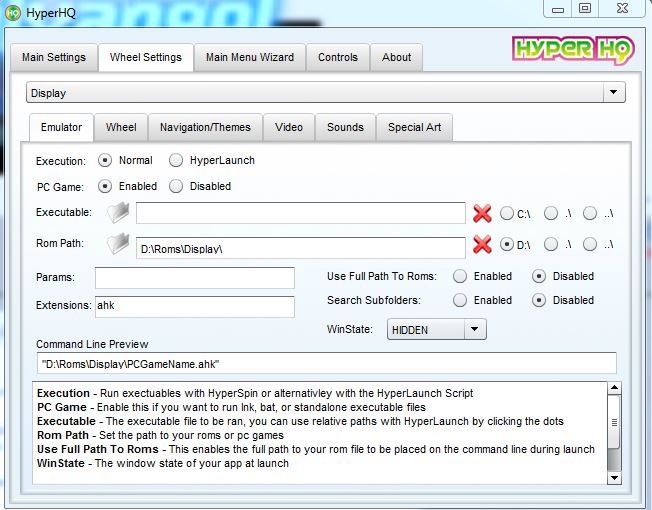
Task: Switch to Main Settings tab
Action: (x=54, y=57)
